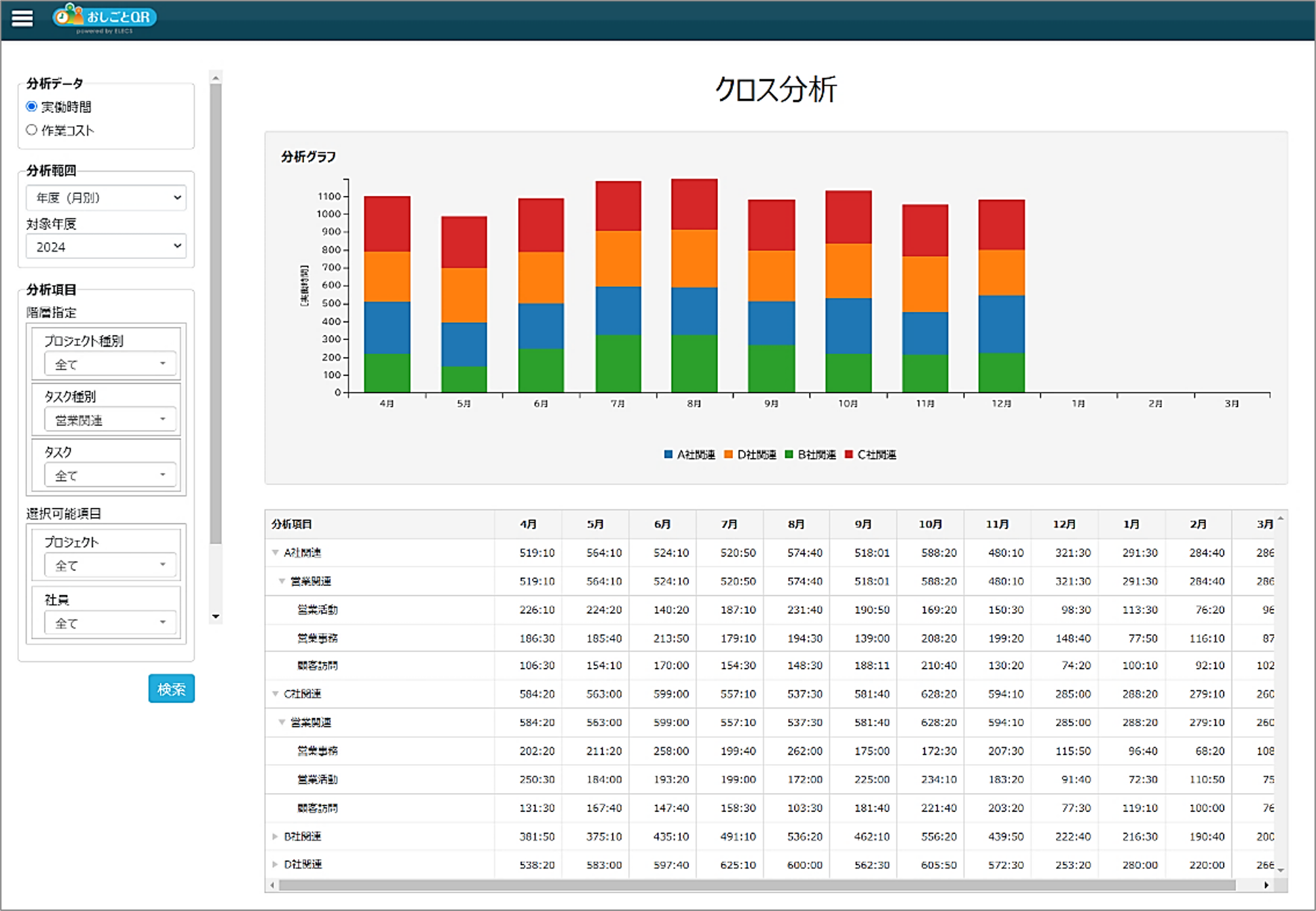Click the おしごとQR logo
Image resolution: width=1316 pixels, height=911 pixels.
(x=105, y=18)
